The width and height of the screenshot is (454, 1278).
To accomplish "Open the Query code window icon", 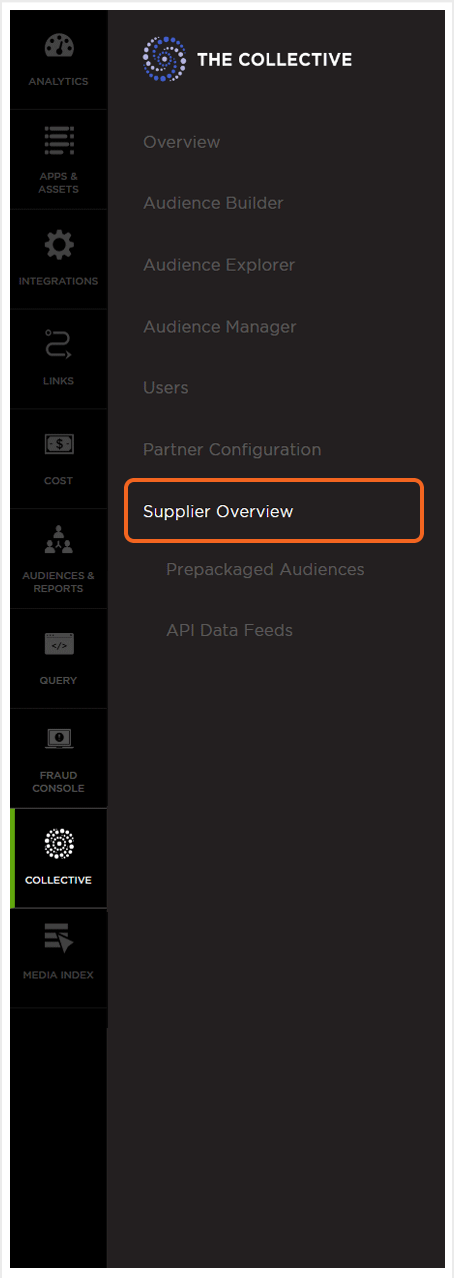I will coord(59,645).
